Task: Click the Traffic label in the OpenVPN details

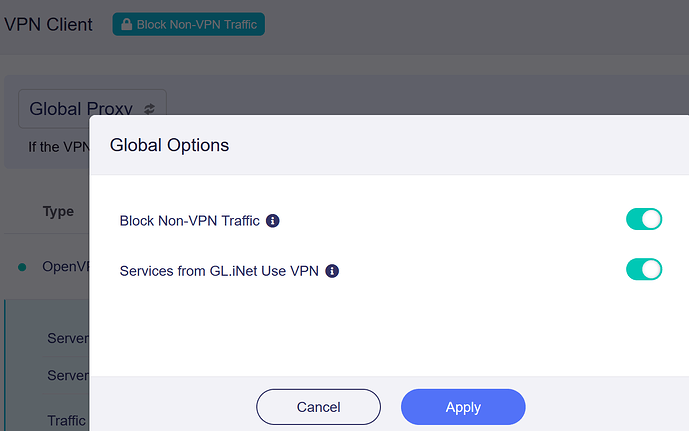Action: pyautogui.click(x=68, y=420)
